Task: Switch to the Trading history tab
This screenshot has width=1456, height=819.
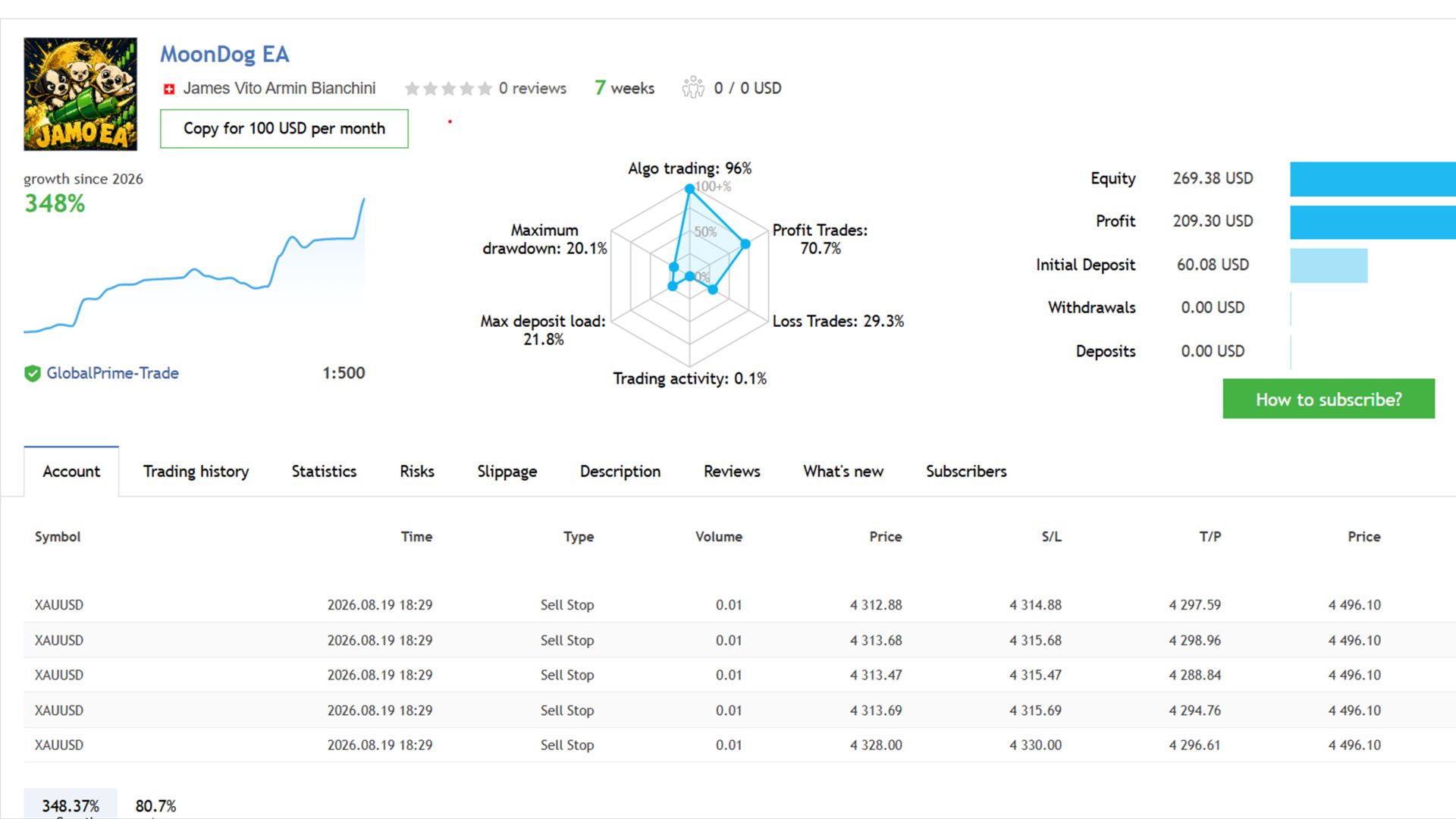Action: (196, 472)
